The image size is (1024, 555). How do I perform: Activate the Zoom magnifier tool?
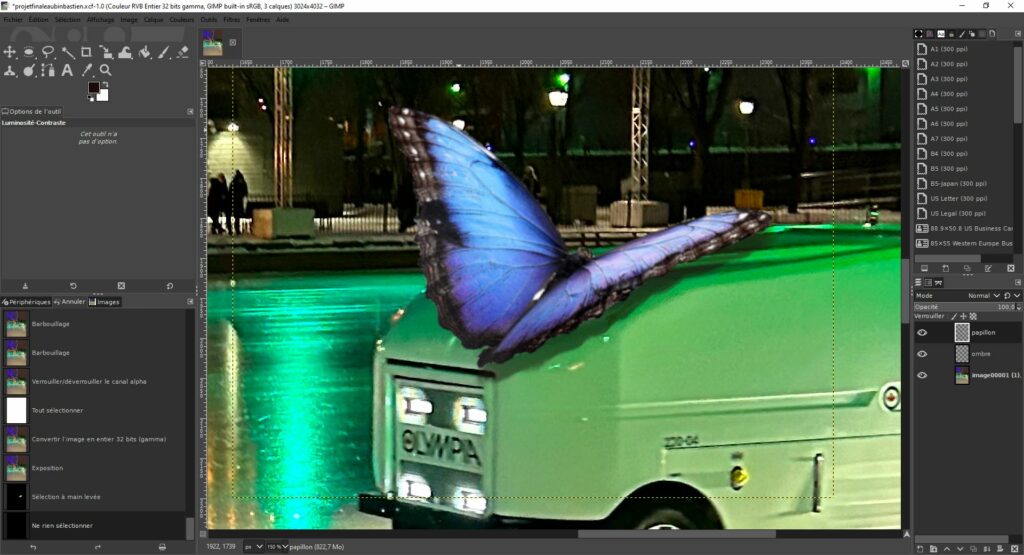(x=105, y=71)
